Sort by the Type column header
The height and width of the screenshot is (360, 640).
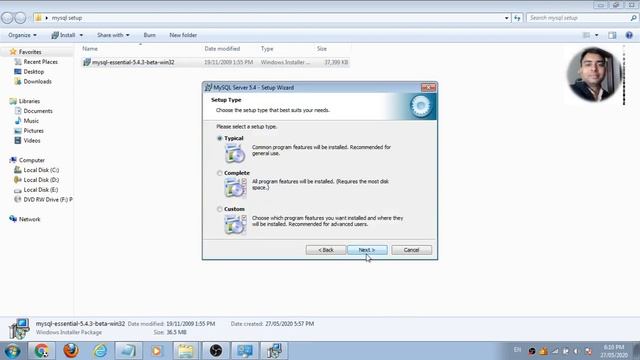coord(267,49)
